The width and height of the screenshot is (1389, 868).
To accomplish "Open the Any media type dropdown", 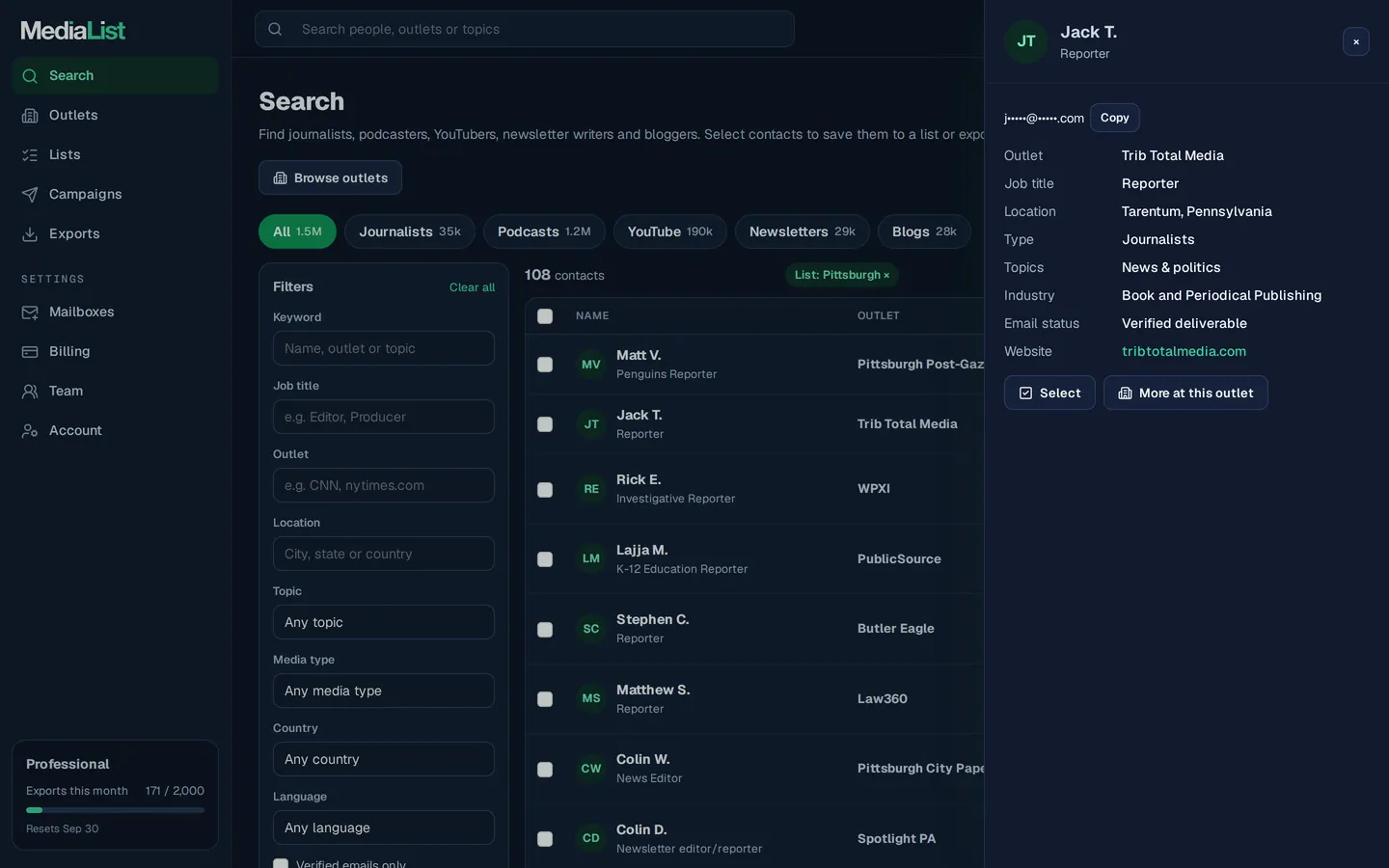I will [x=384, y=691].
